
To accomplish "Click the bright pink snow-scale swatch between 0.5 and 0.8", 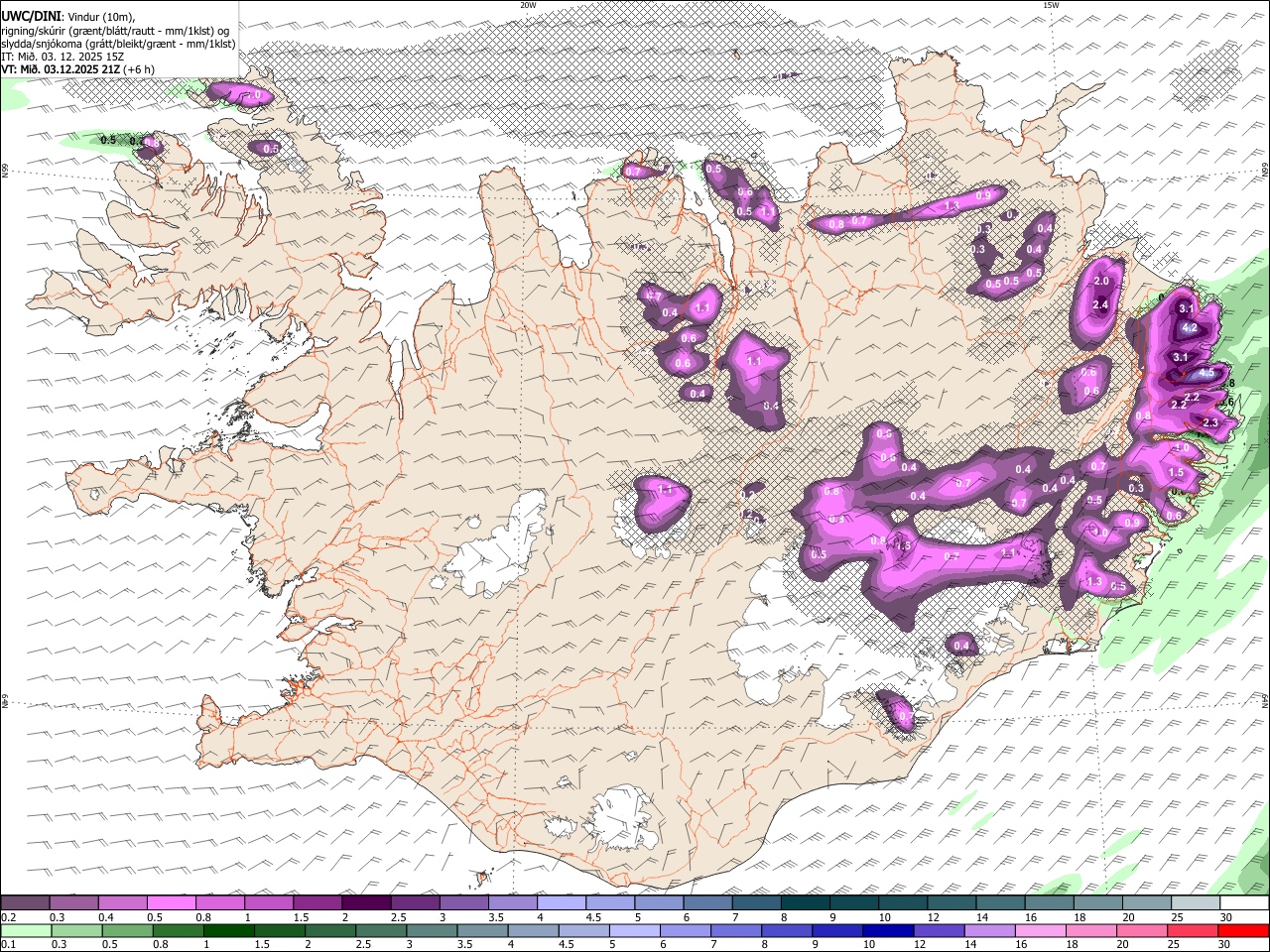I will click(x=171, y=903).
